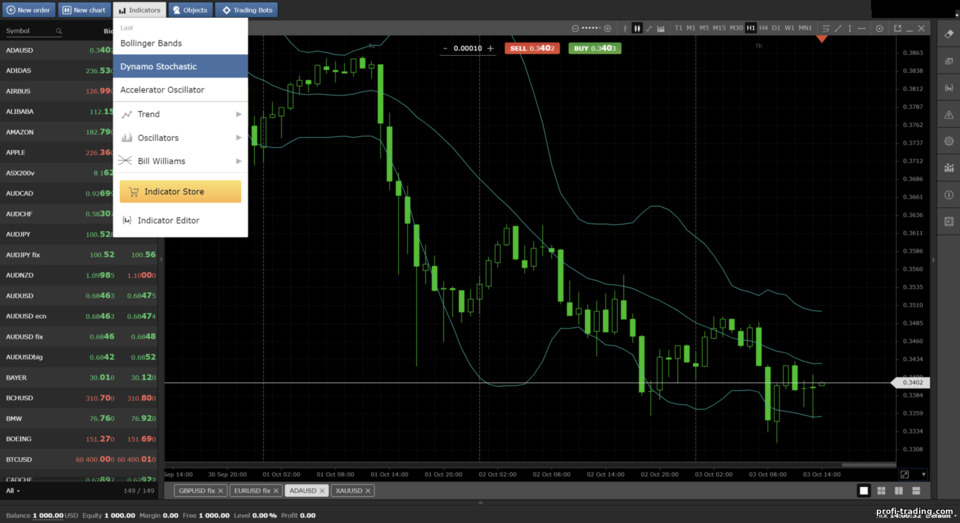This screenshot has height=523, width=960.
Task: Increase order volume with plus
Action: point(490,48)
